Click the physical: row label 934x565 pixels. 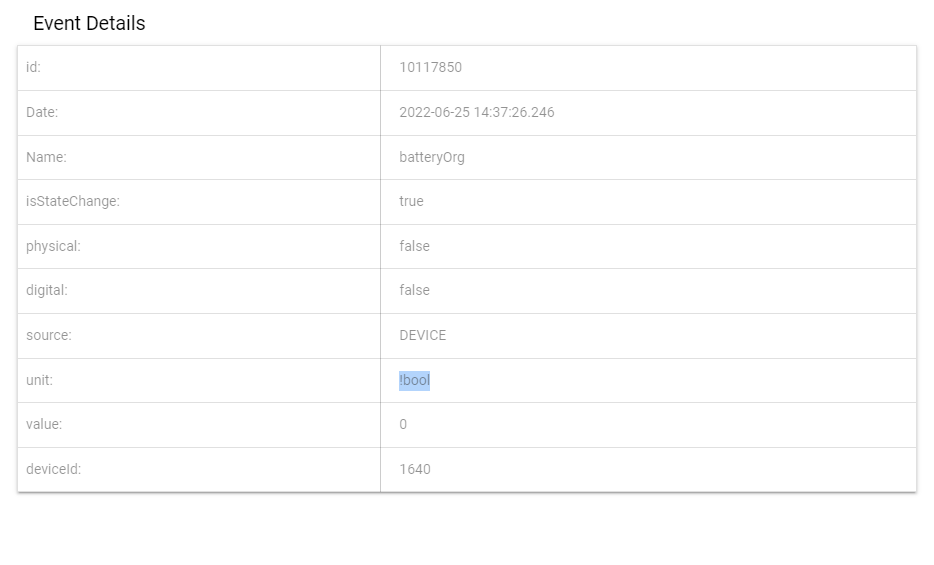coord(53,246)
